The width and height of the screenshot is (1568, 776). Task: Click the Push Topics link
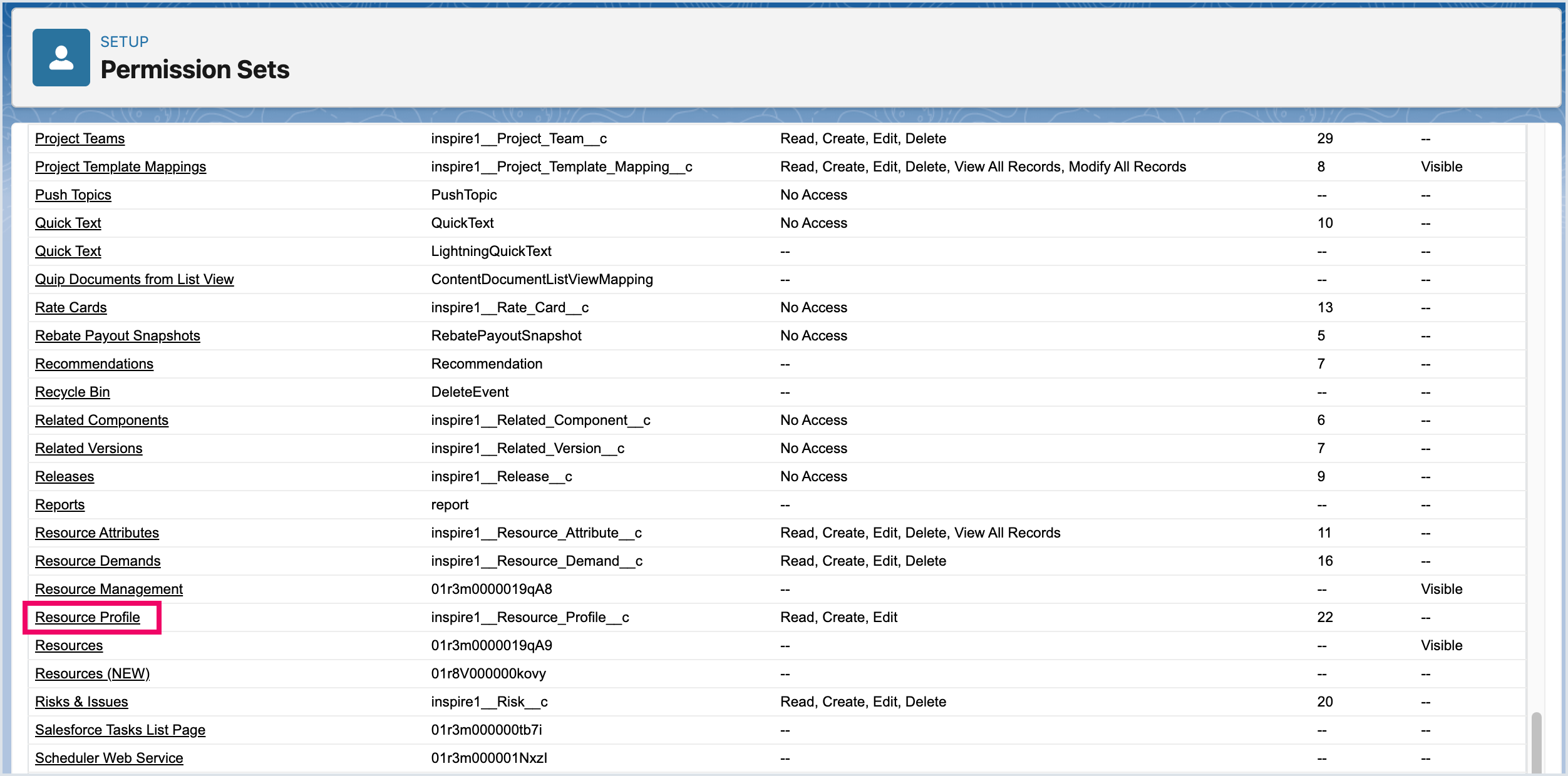(73, 195)
